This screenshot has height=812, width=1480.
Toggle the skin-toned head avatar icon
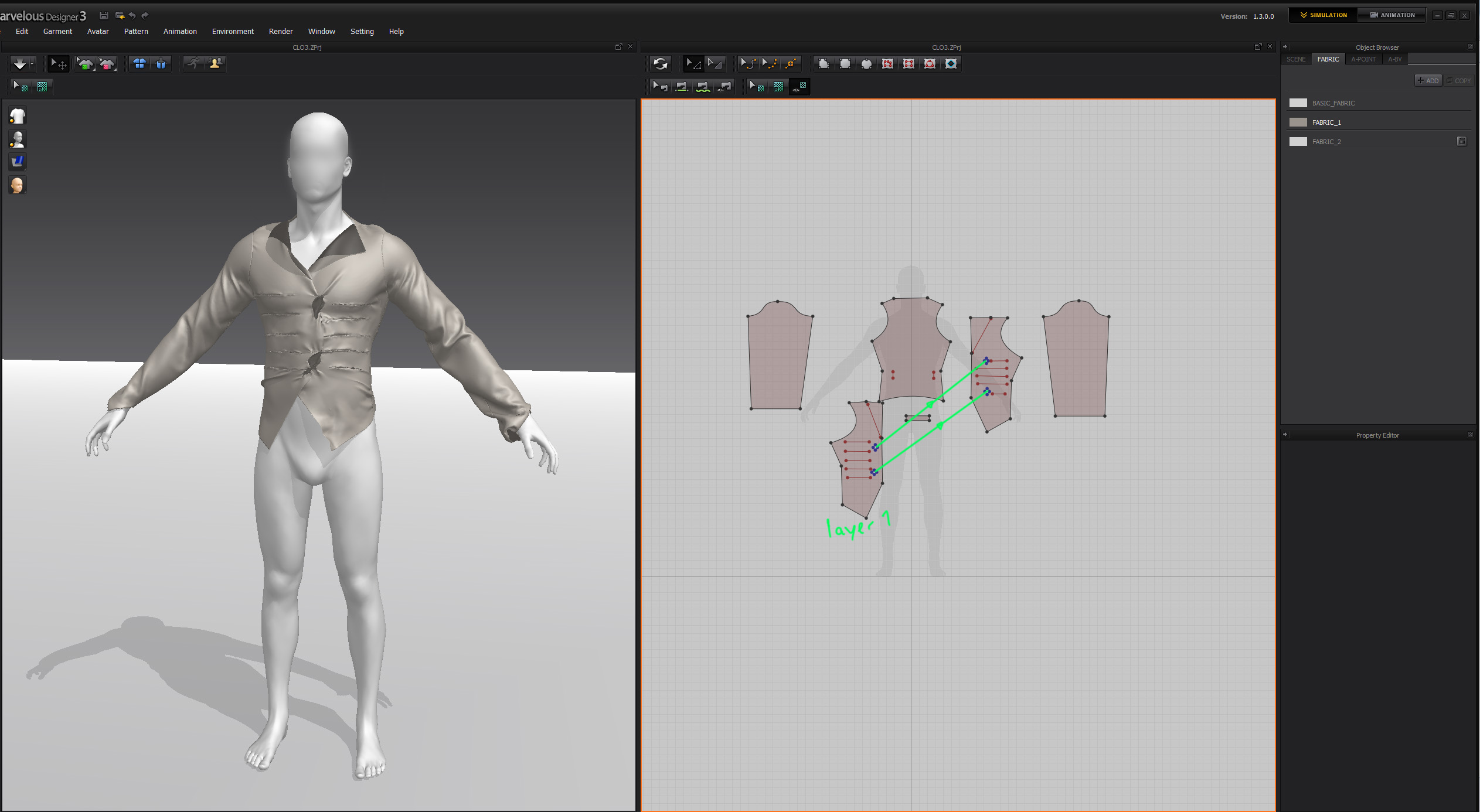point(18,185)
